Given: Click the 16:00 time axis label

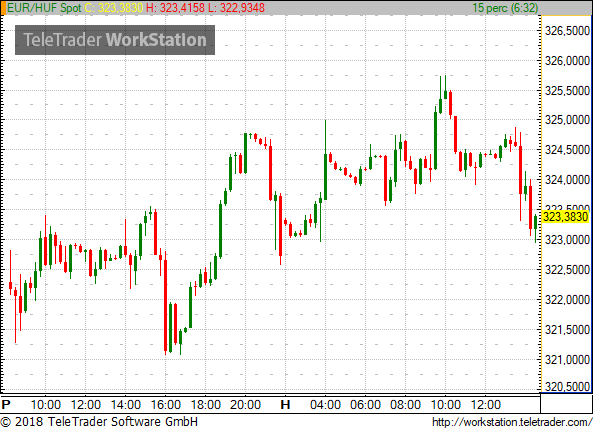Looking at the screenshot, I should point(166,405).
